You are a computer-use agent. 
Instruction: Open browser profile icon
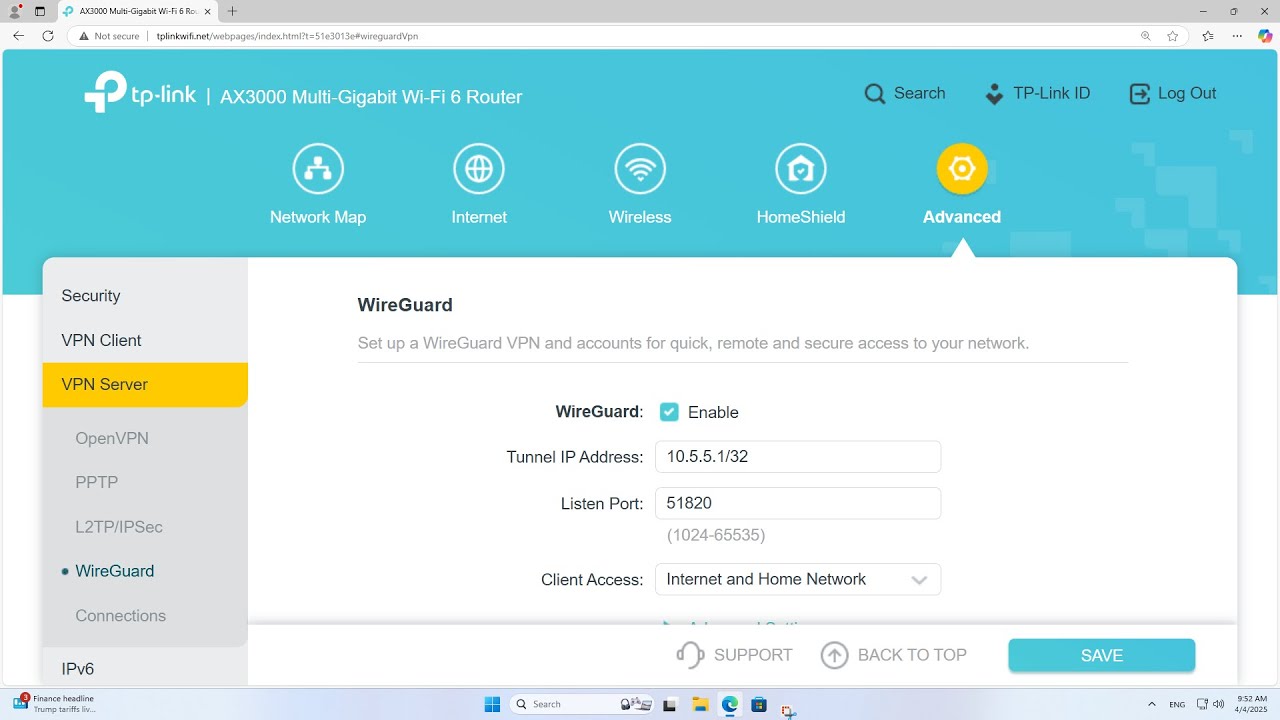coord(14,11)
